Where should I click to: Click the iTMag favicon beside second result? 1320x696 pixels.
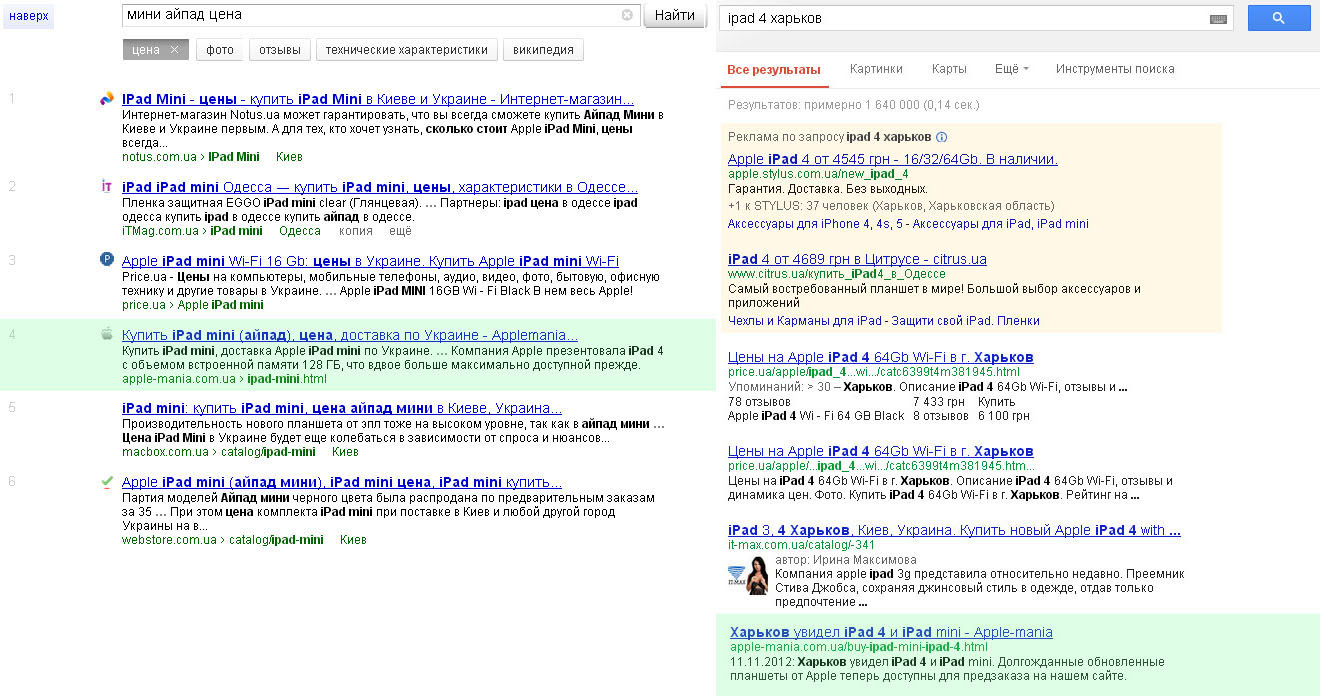point(106,186)
